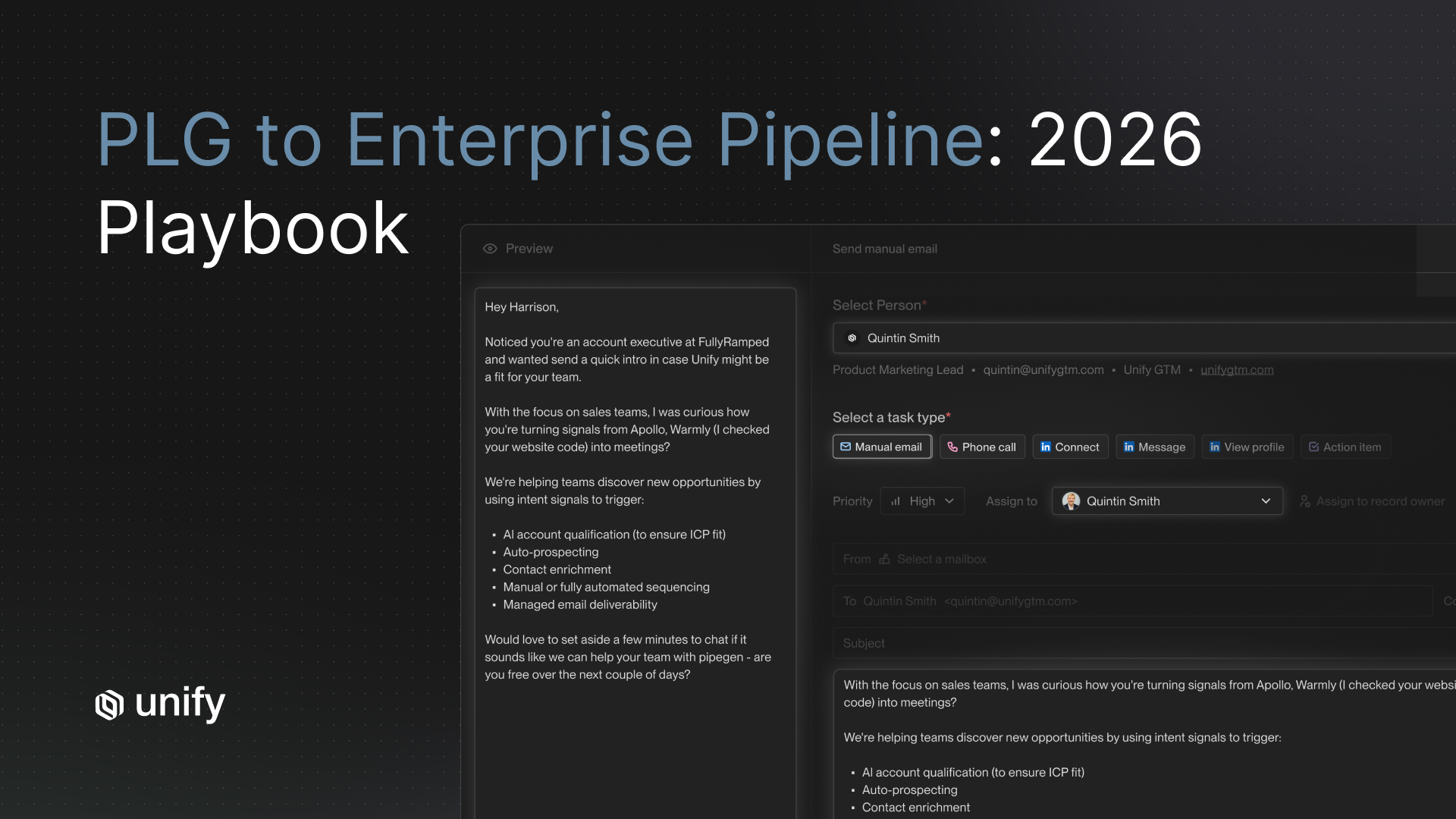1456x819 pixels.
Task: Select the Manual email task type
Action: 882,447
